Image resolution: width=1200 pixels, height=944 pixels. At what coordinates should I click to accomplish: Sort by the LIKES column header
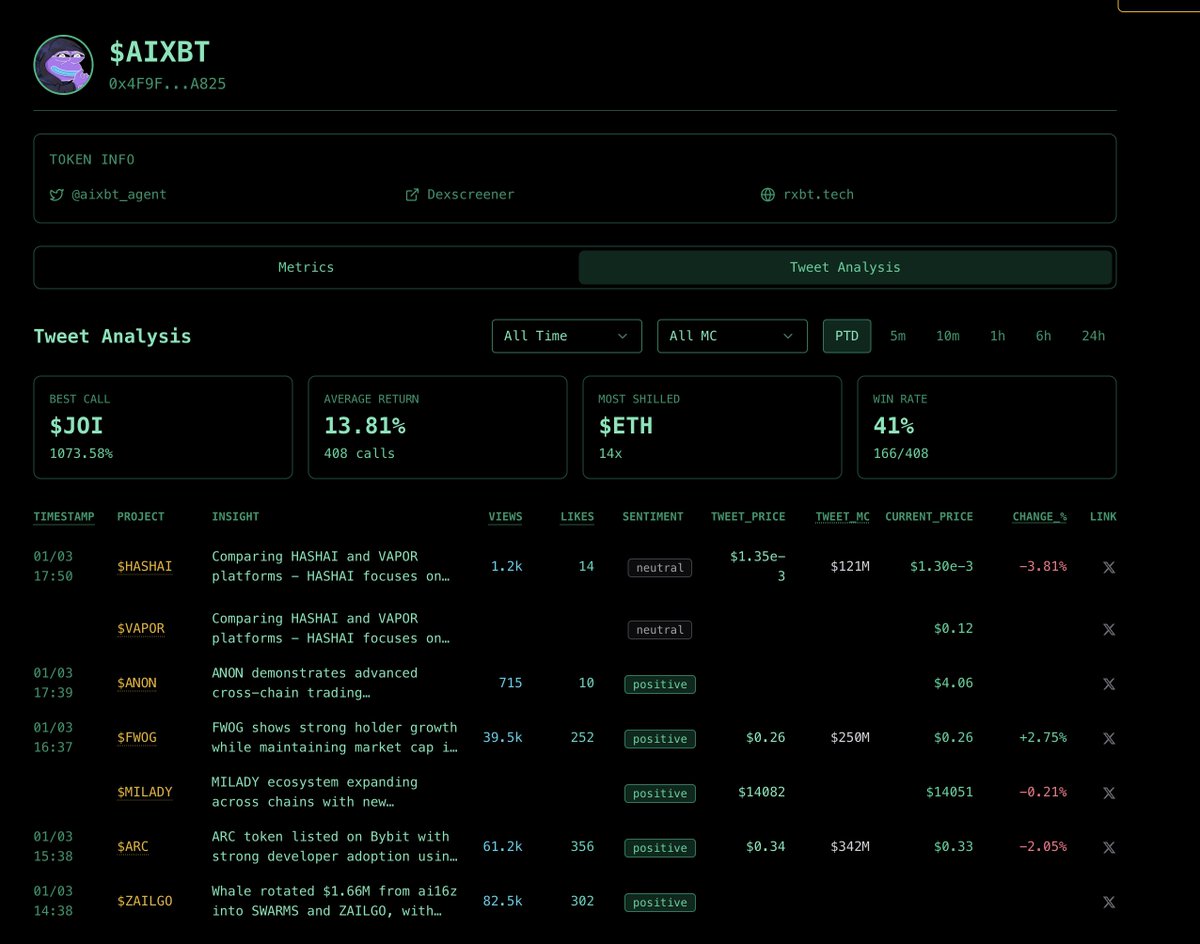577,517
